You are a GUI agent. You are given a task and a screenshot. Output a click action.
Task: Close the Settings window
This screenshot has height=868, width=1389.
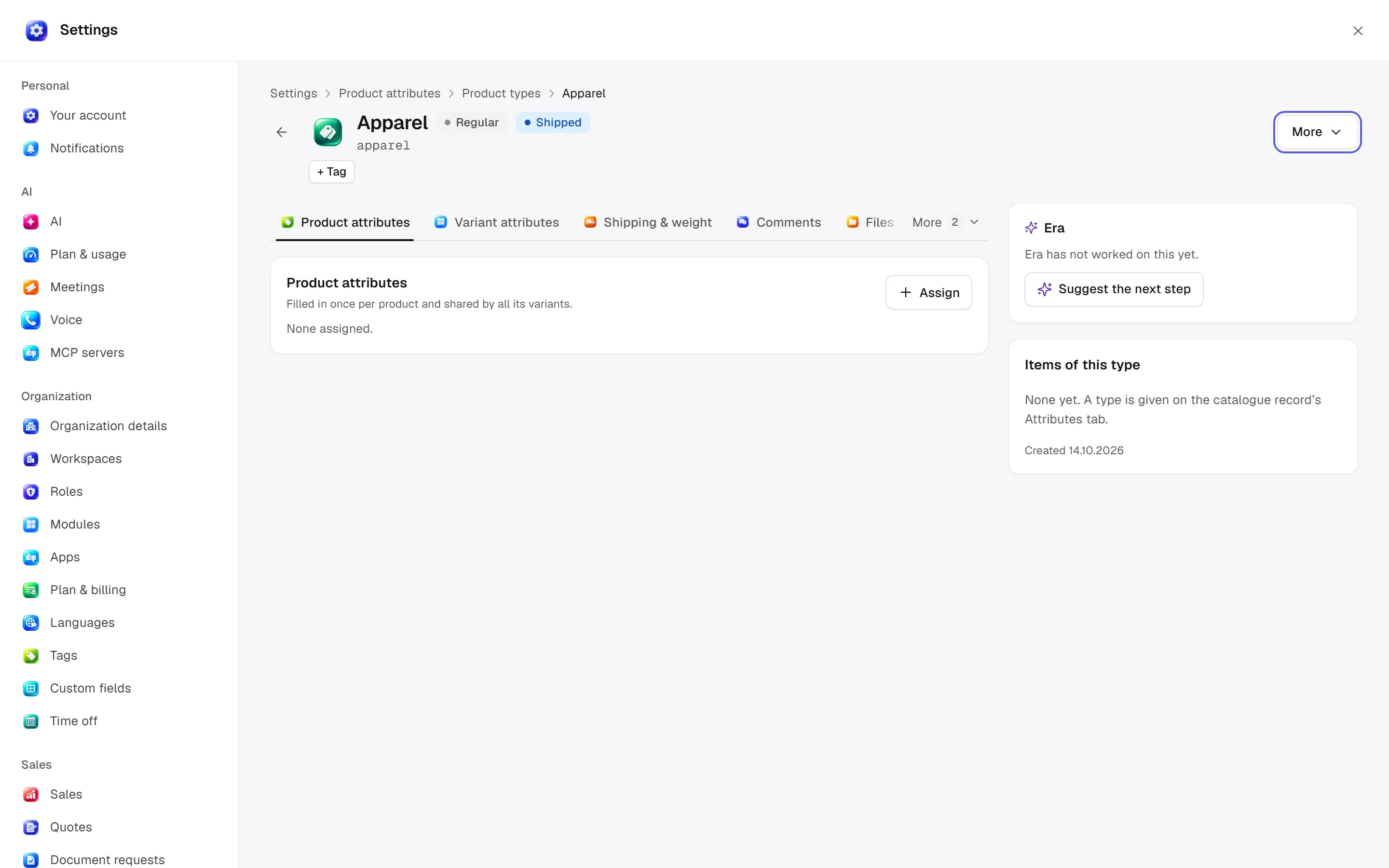(1358, 31)
